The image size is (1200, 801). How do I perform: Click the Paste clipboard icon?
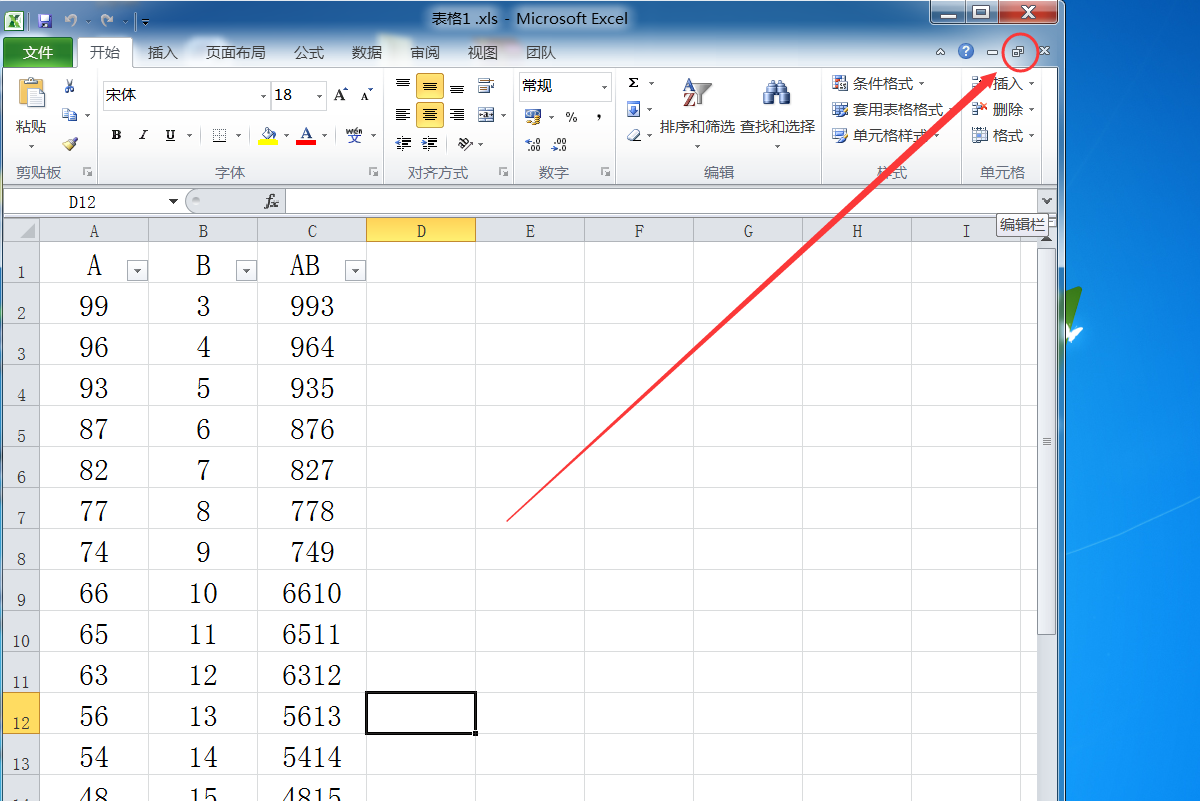coord(31,94)
